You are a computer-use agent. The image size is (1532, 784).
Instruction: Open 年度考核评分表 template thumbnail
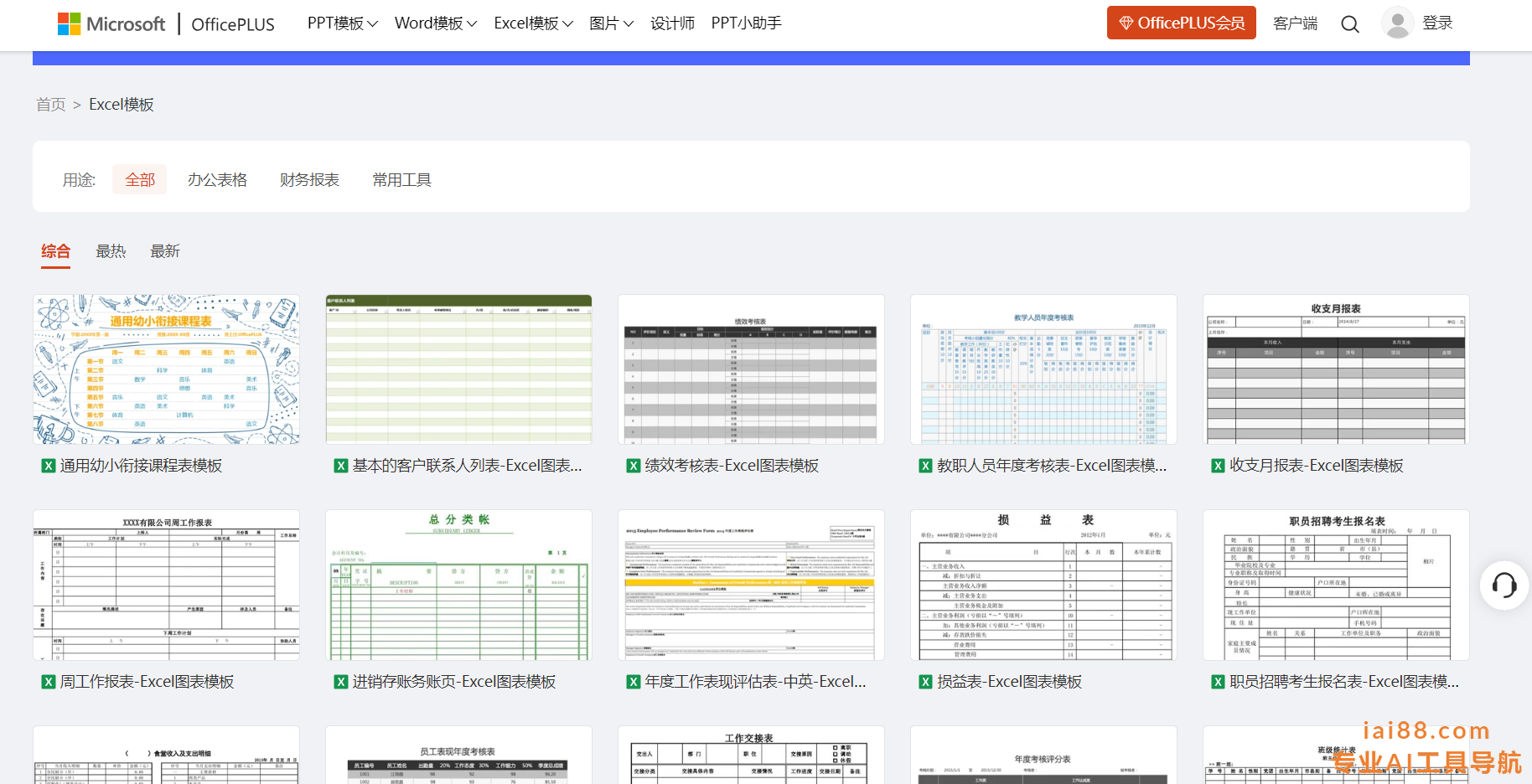[x=1043, y=756]
